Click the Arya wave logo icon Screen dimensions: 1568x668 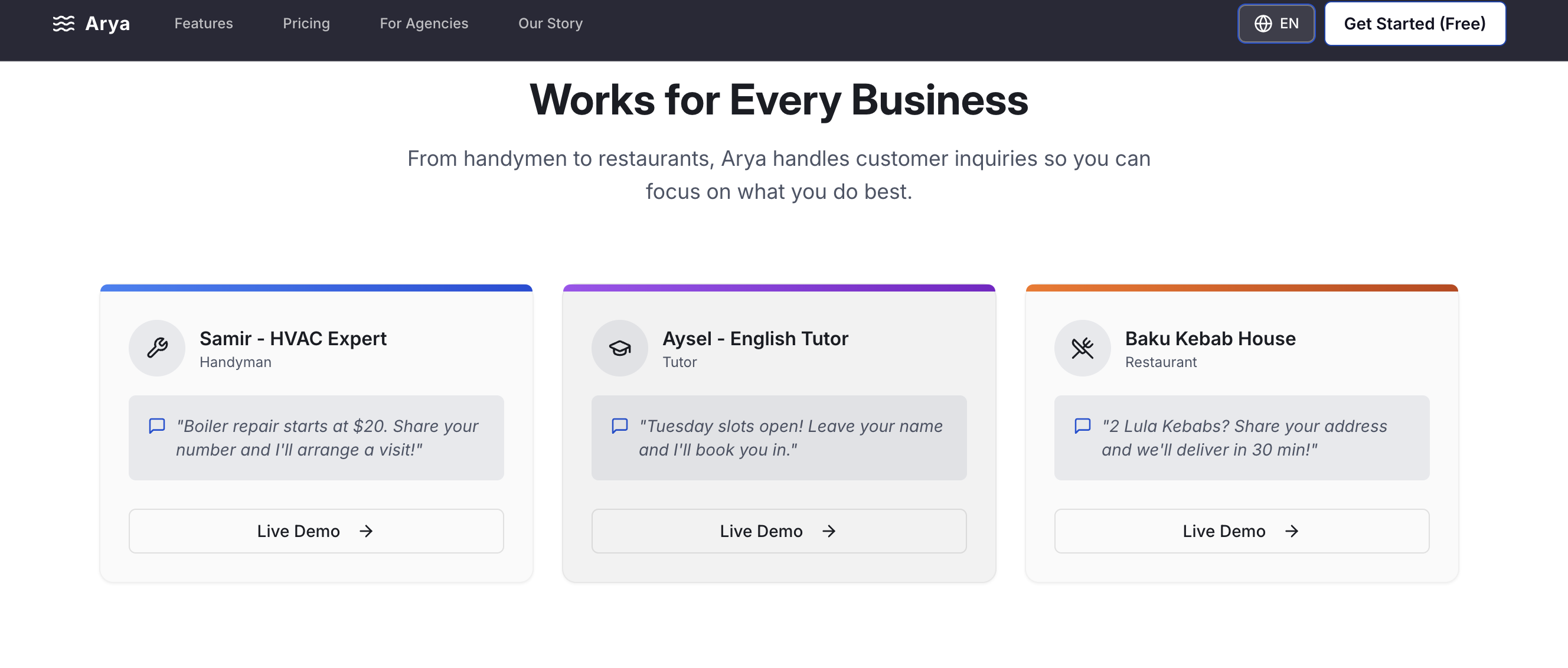point(63,23)
